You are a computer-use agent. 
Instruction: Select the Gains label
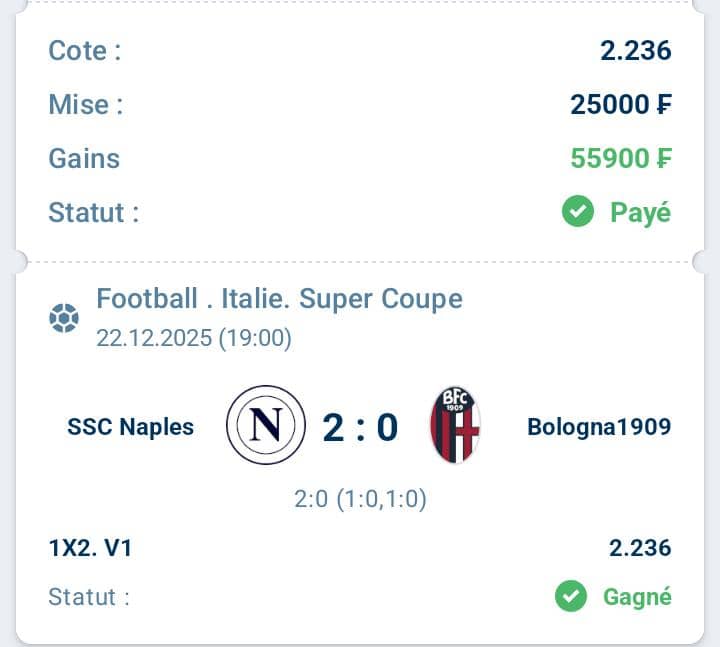(x=84, y=158)
